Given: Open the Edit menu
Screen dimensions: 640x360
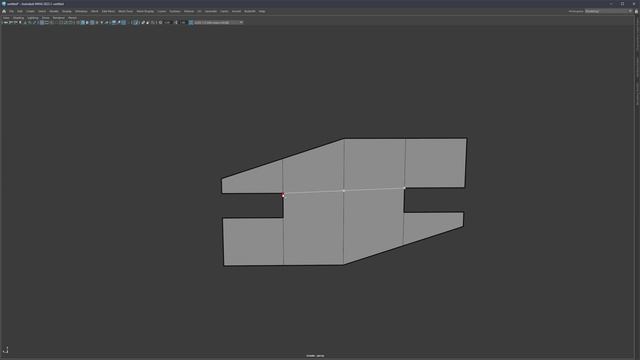Looking at the screenshot, I should (20, 11).
